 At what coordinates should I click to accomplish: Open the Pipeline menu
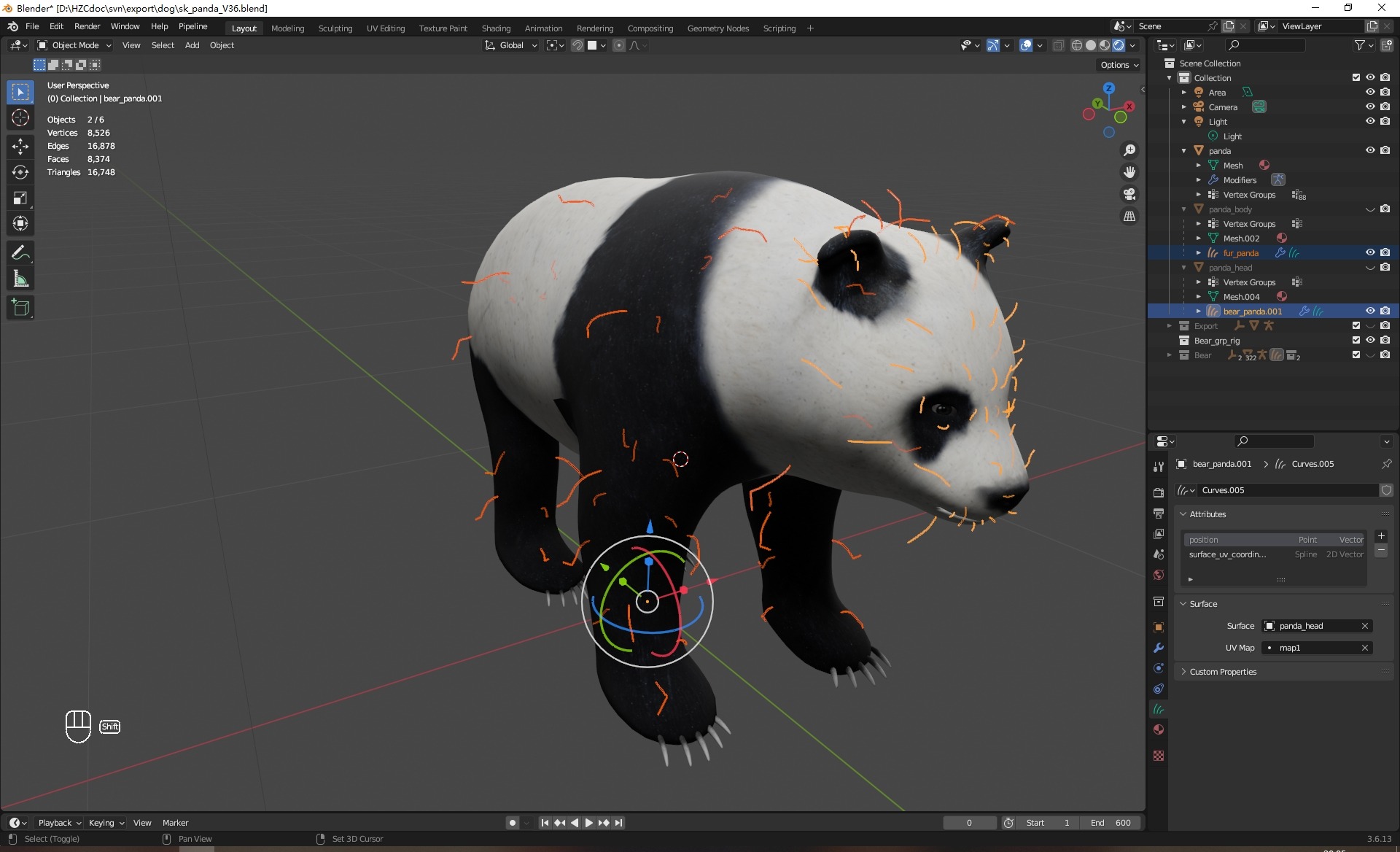192,26
